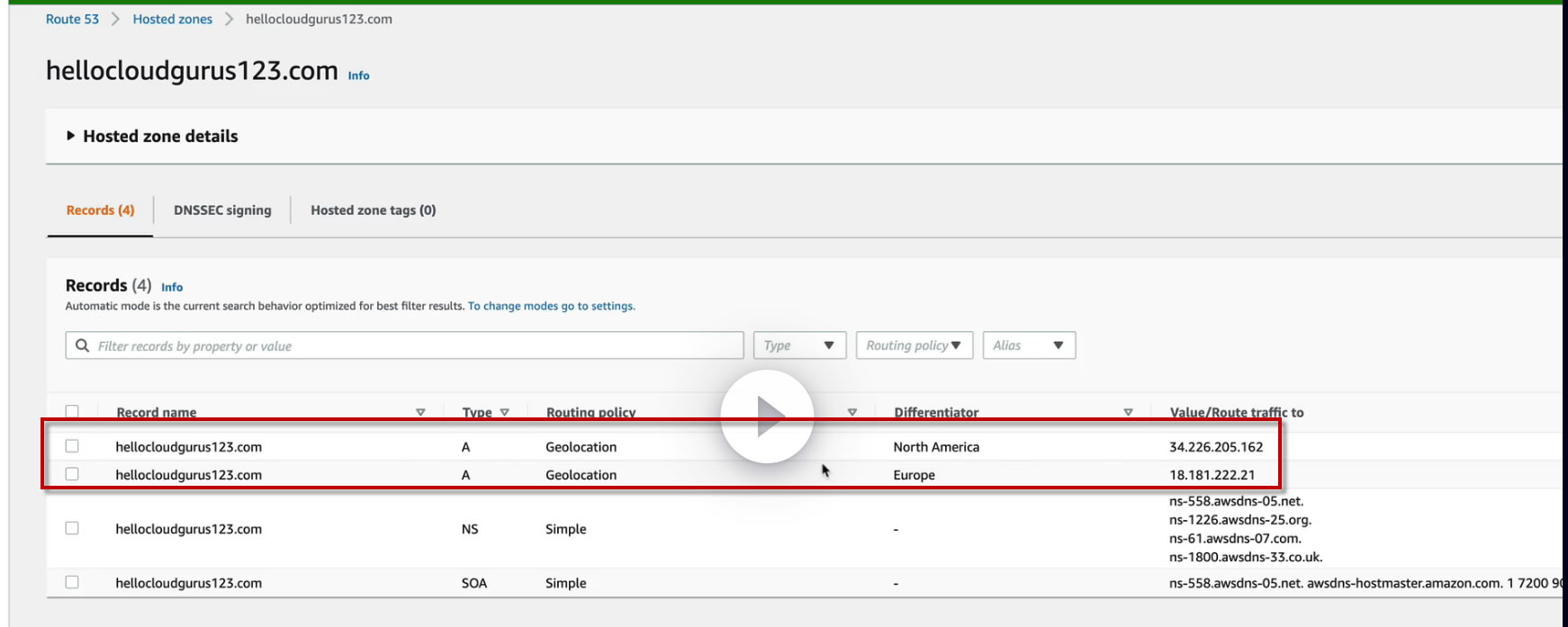Screen dimensions: 1568x627
Task: Select the North America geolocation record checkbox
Action: (x=72, y=446)
